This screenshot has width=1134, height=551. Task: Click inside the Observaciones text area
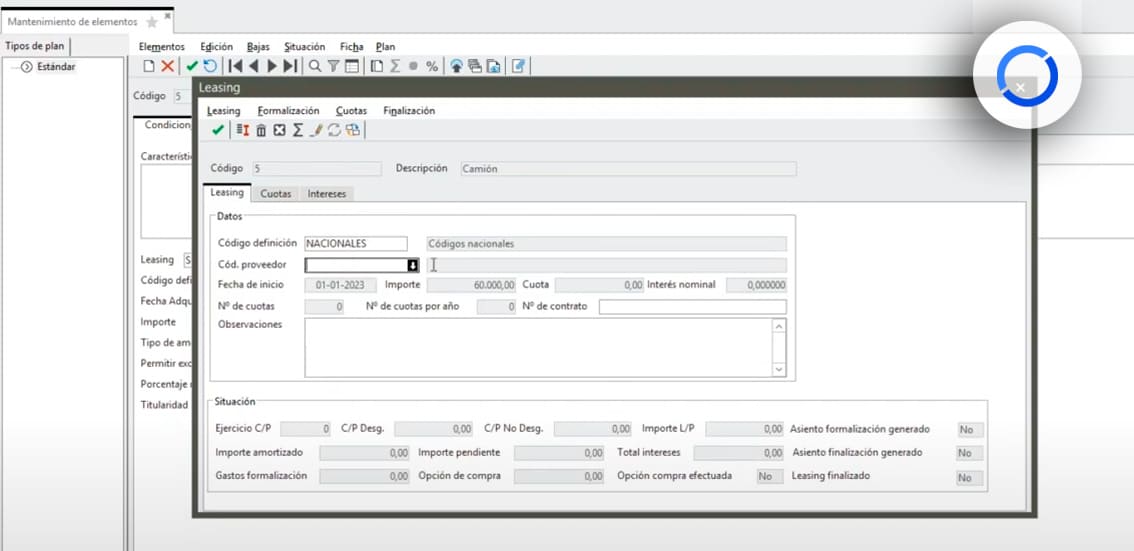pyautogui.click(x=538, y=348)
